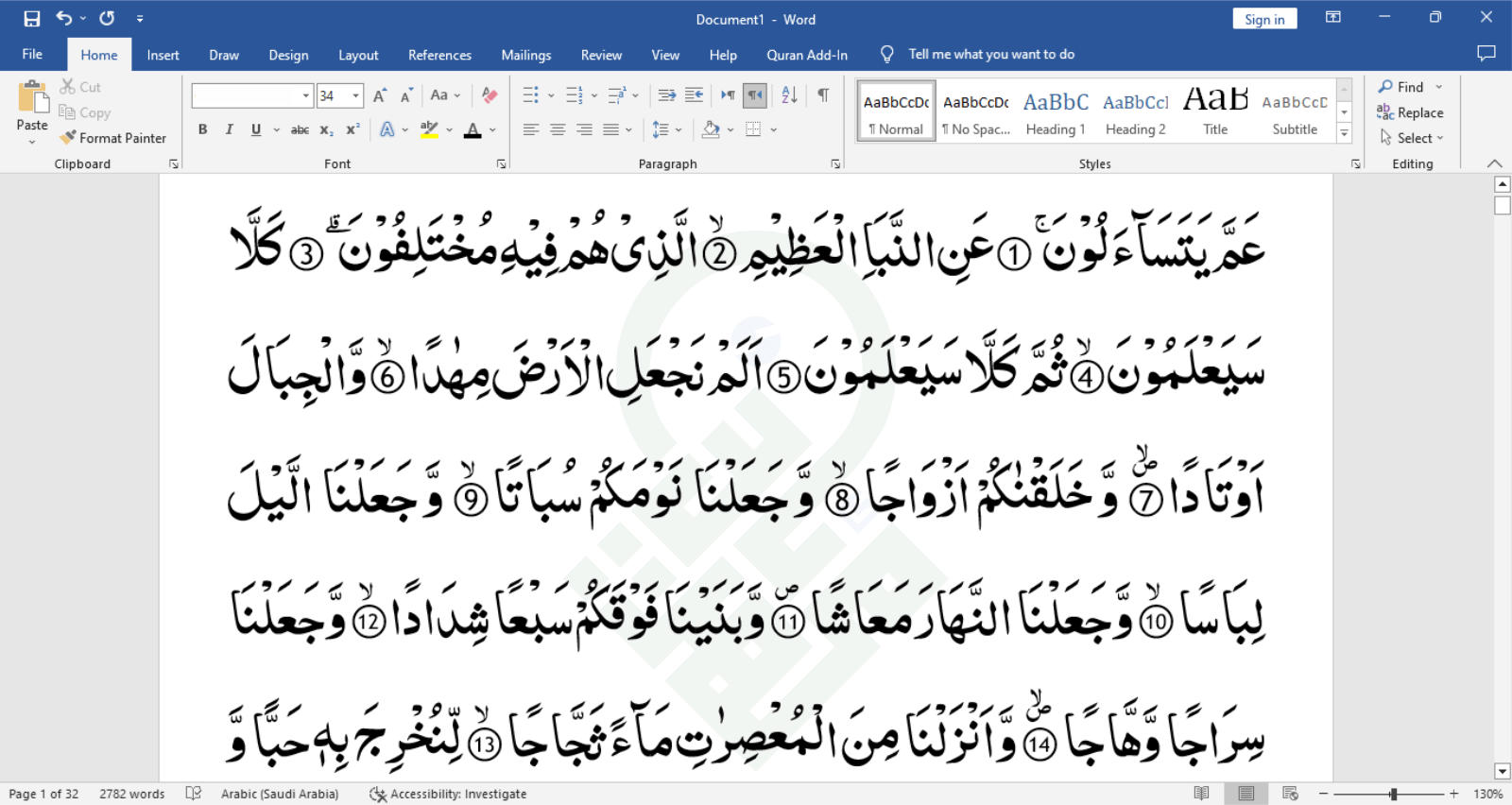Toggle Justify alignment
Image resolution: width=1512 pixels, height=805 pixels.
coord(611,129)
